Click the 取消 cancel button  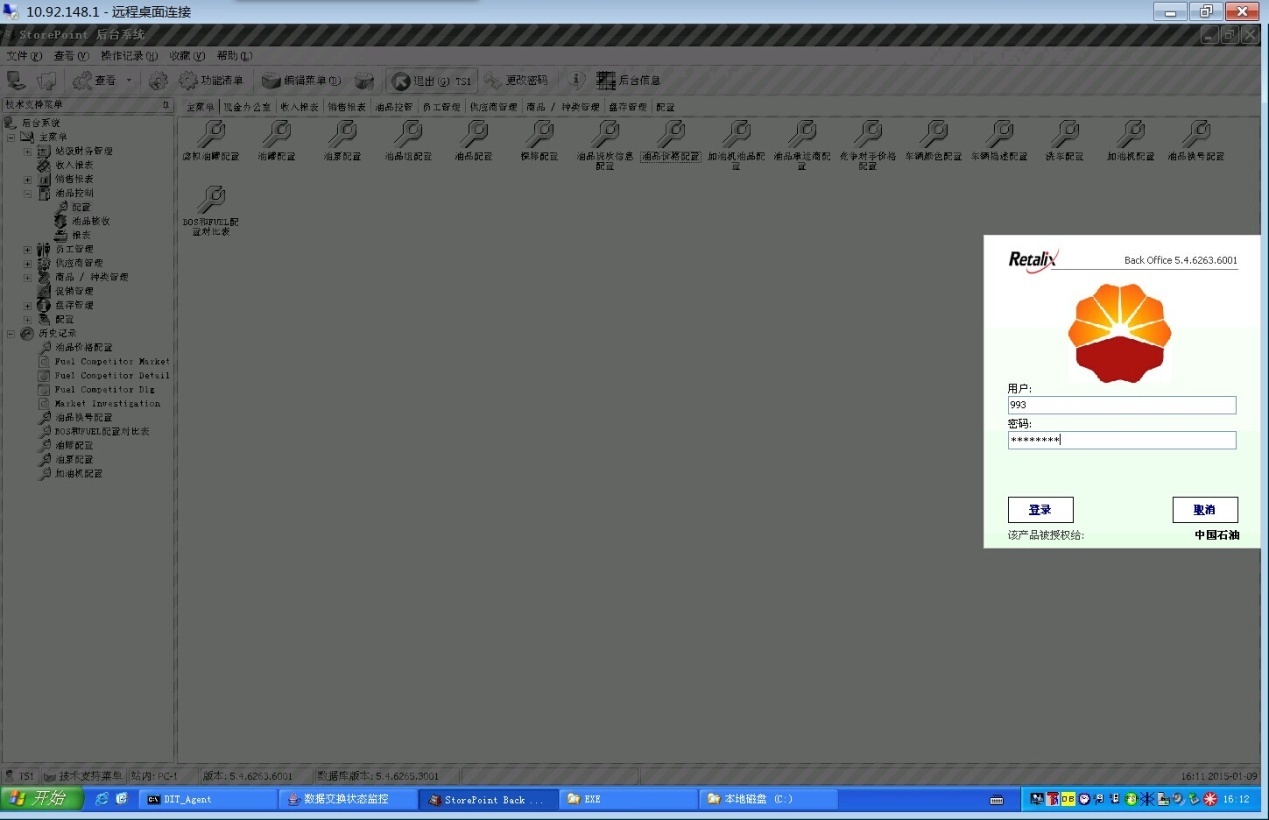point(1205,510)
